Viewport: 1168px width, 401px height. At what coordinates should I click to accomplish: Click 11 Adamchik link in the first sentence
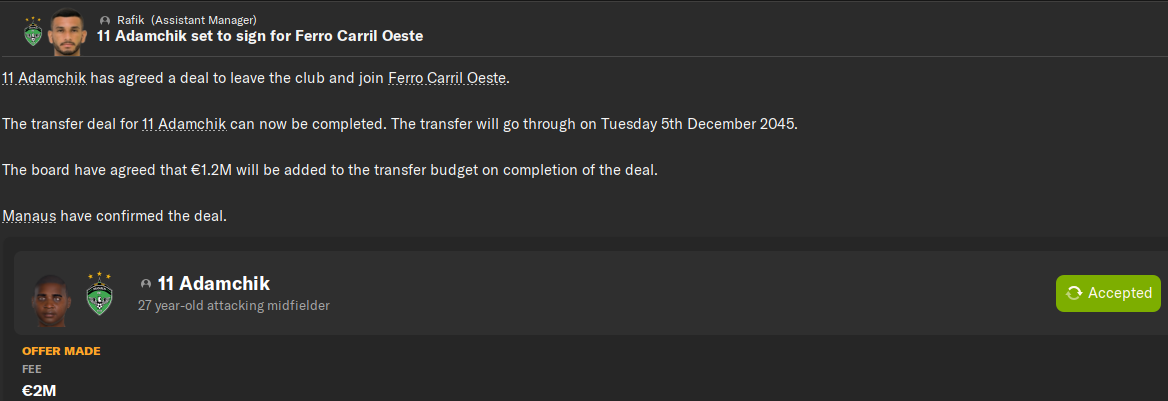(44, 78)
